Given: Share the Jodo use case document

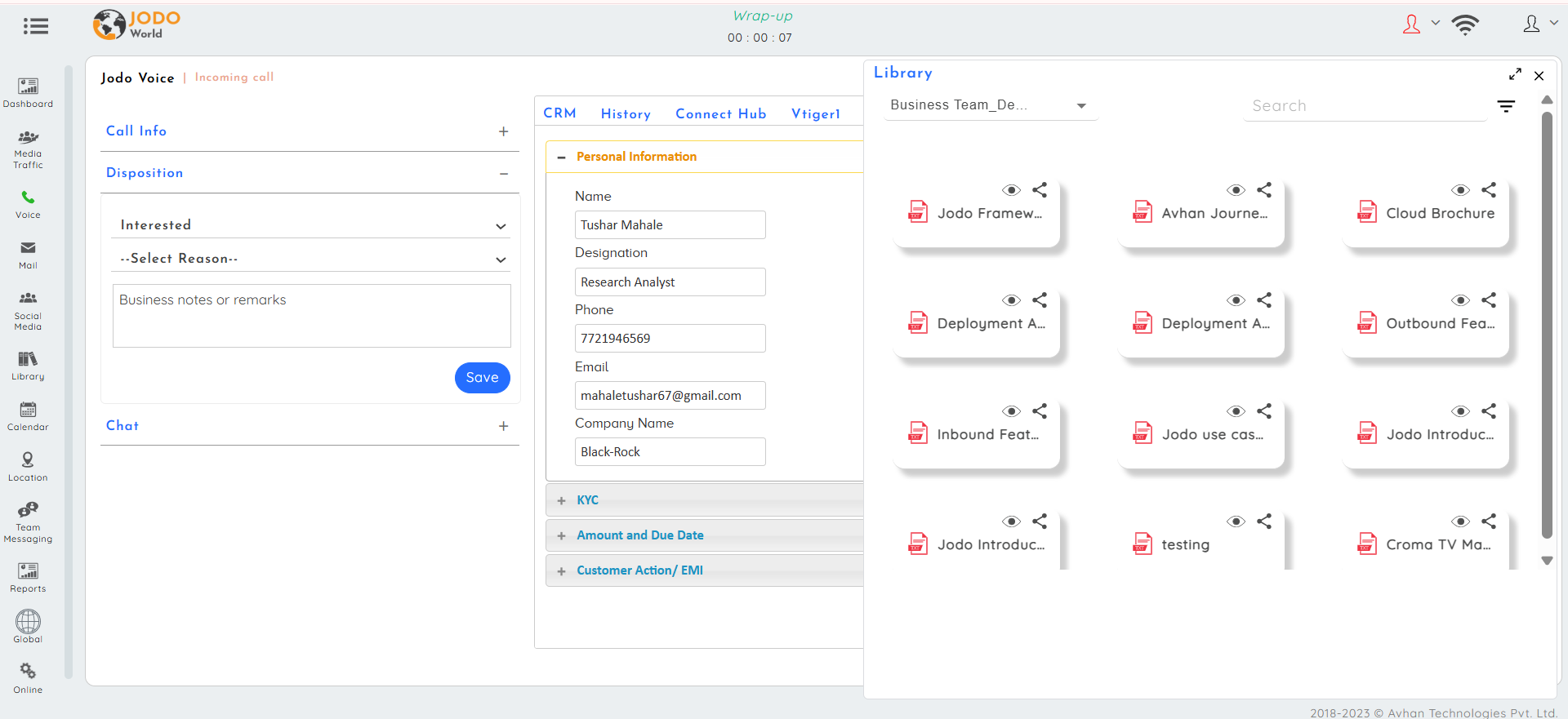Looking at the screenshot, I should point(1264,411).
